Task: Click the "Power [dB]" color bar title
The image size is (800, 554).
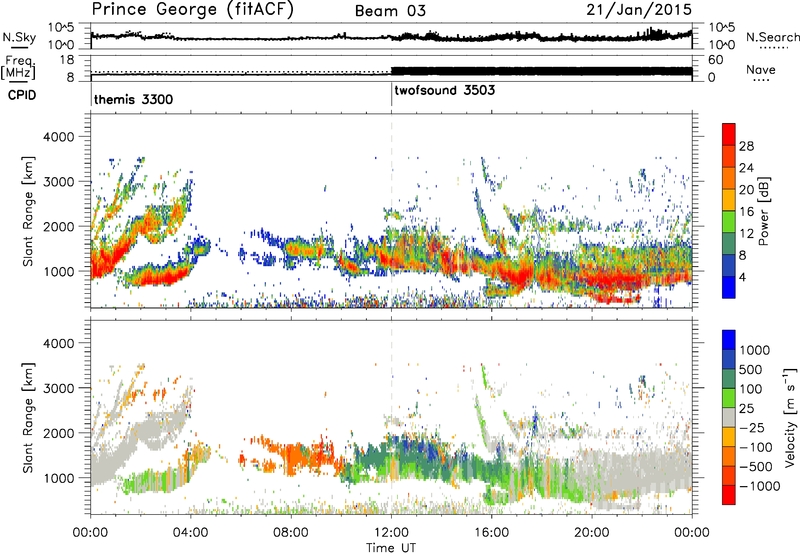Action: coord(764,211)
